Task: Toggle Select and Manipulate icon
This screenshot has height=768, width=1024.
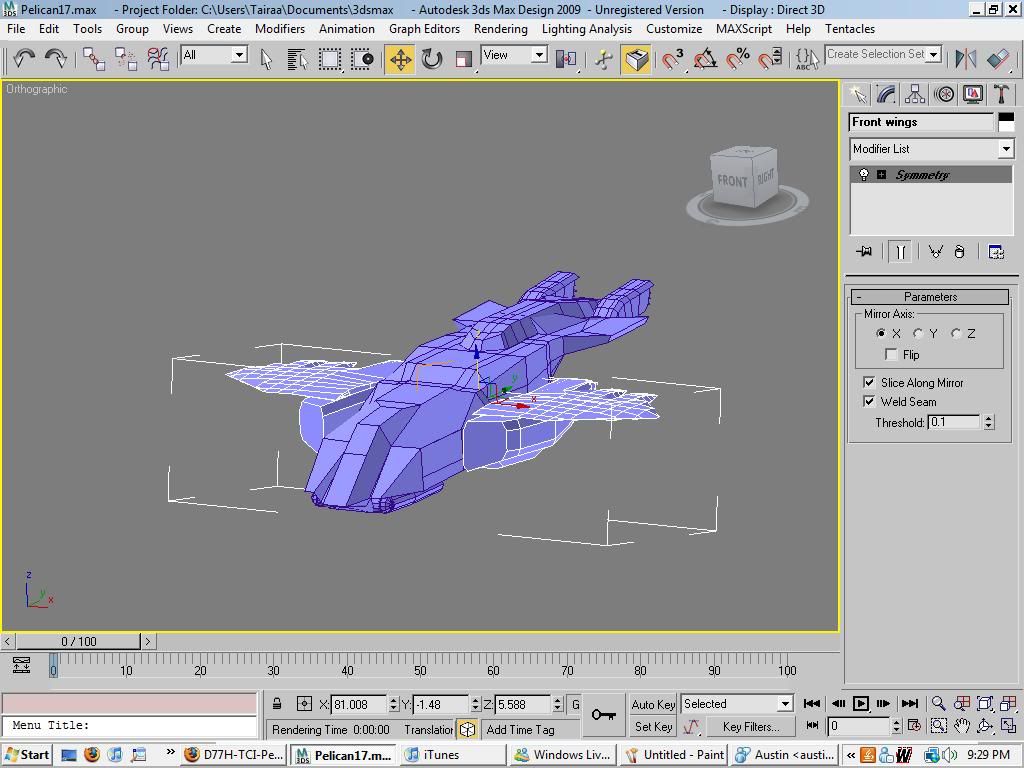Action: (x=604, y=59)
